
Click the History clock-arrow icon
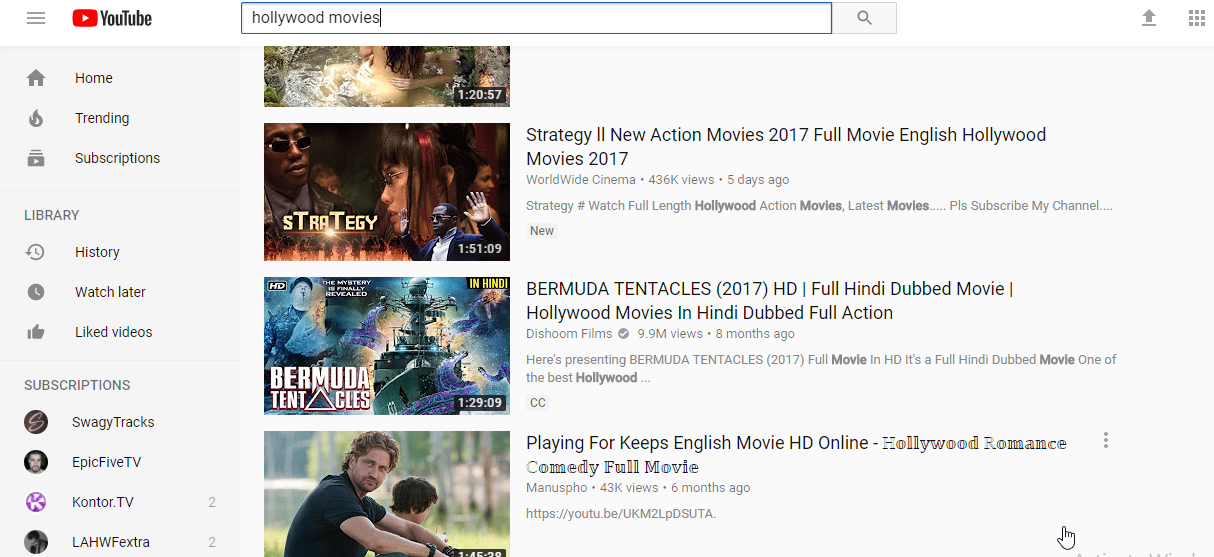(36, 252)
